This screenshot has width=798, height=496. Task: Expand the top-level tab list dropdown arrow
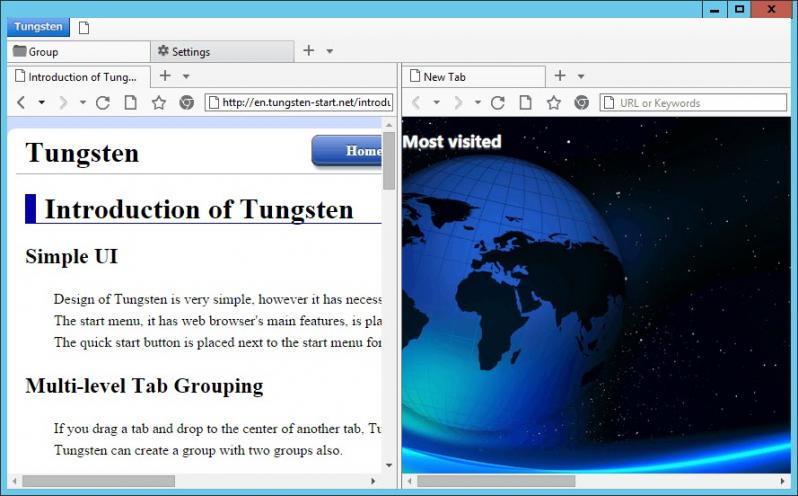pos(330,51)
